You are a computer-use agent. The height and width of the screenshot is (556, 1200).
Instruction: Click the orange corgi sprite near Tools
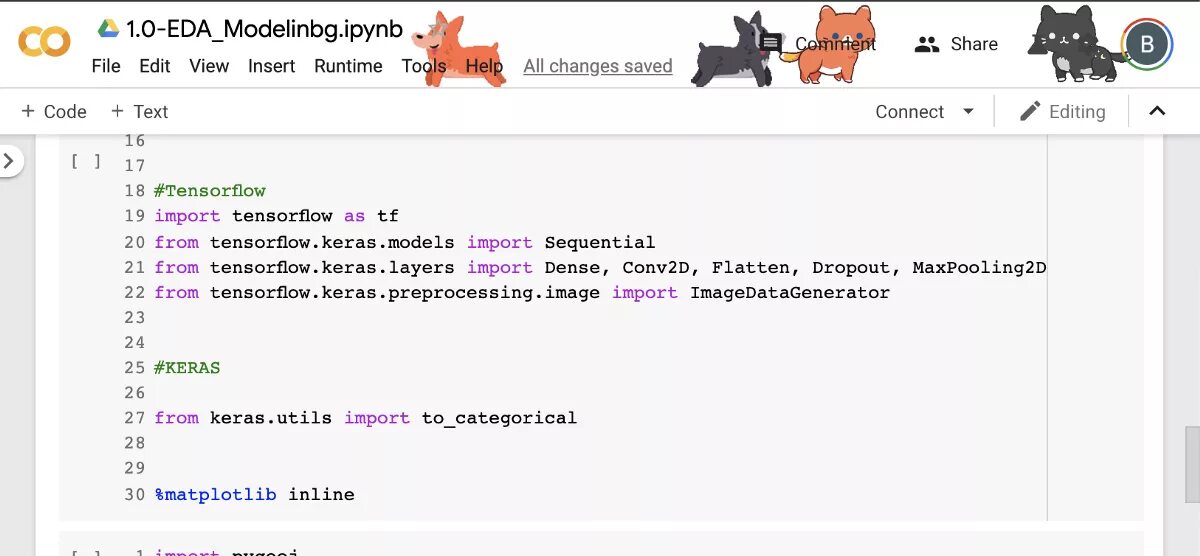(x=458, y=50)
